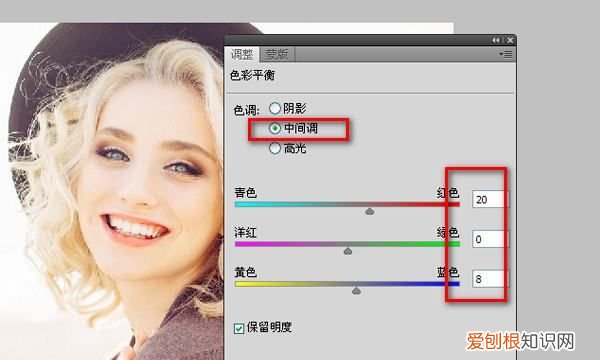Click the cyan-red value field showing 20
Viewport: 600px width, 360px height.
pyautogui.click(x=491, y=199)
